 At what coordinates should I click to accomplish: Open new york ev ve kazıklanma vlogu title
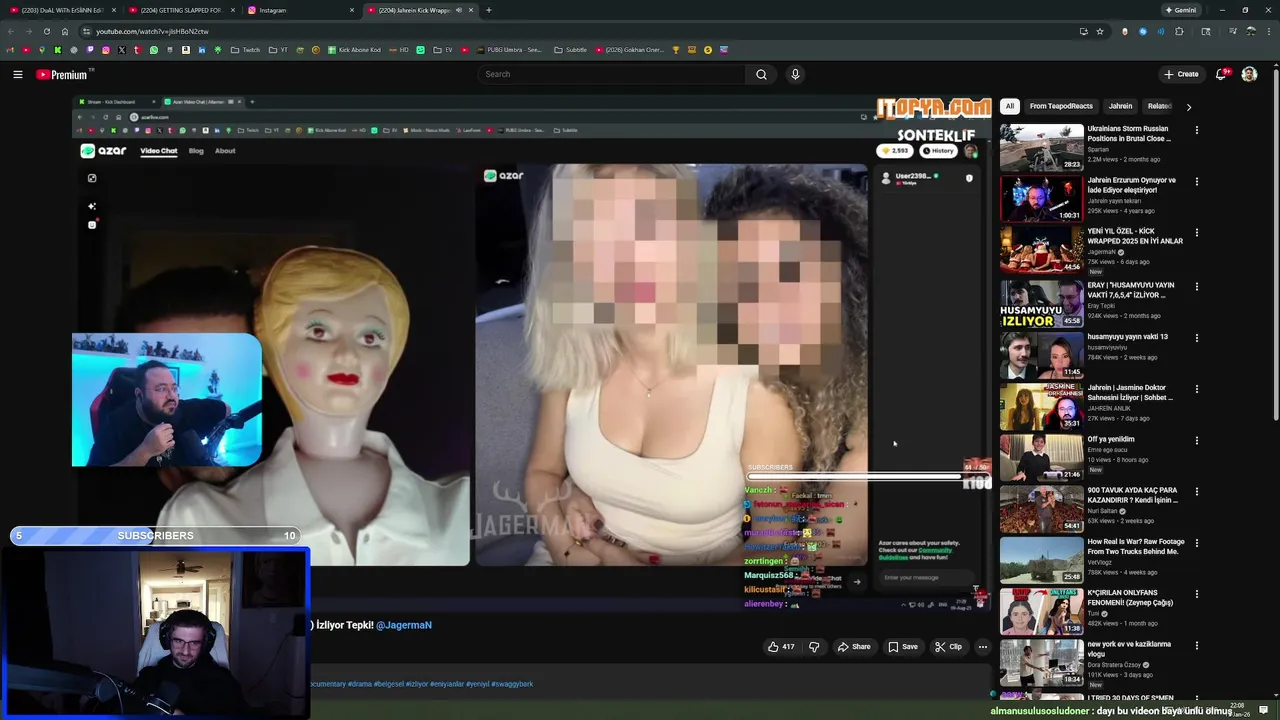click(1128, 649)
